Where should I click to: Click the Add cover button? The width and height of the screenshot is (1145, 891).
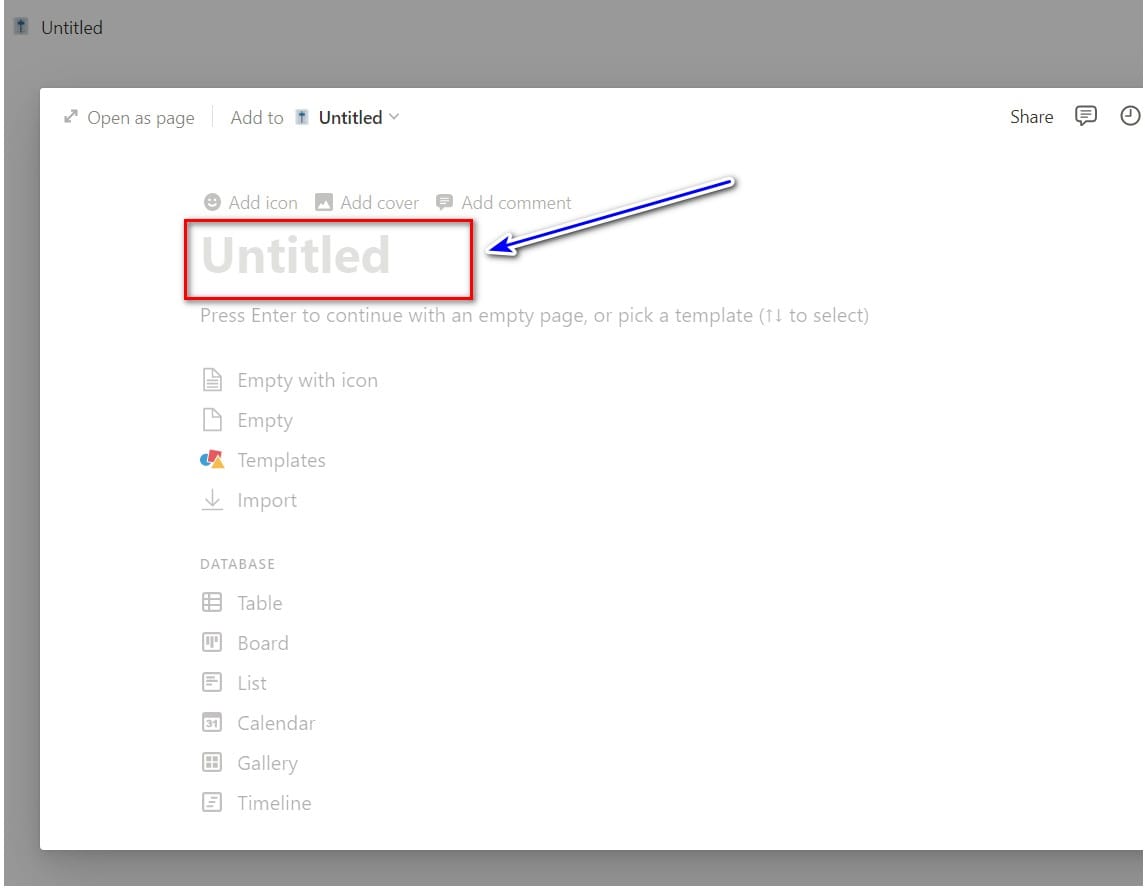(367, 202)
